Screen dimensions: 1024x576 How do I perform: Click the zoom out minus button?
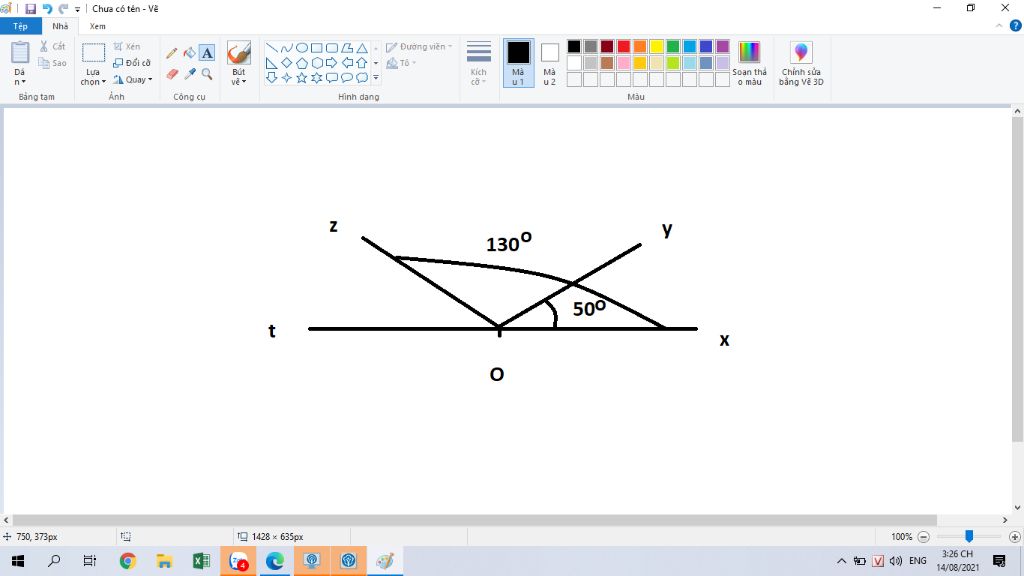923,537
